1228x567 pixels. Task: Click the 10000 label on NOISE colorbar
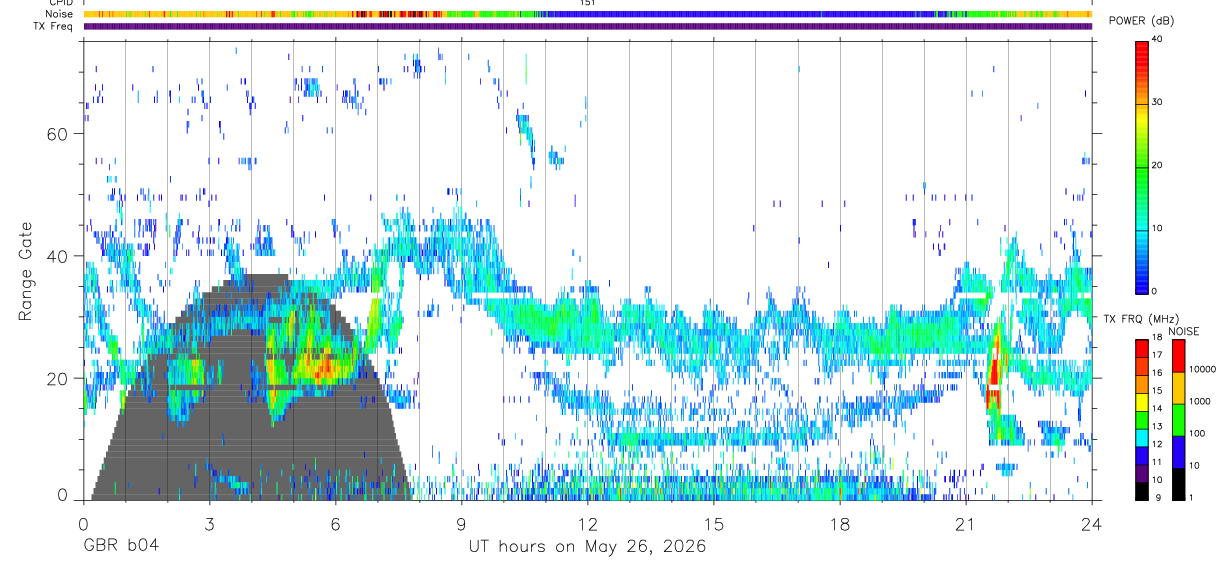point(1203,369)
